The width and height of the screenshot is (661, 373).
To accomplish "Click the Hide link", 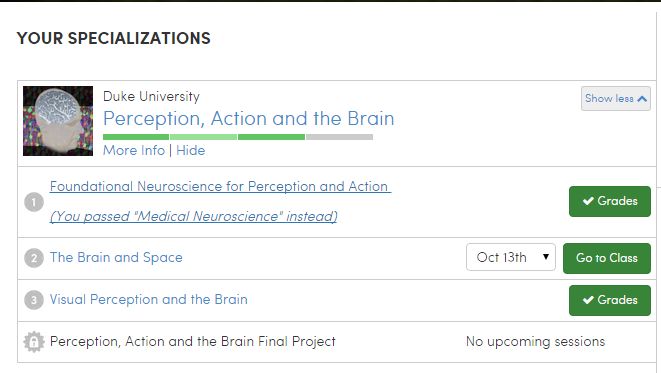I will click(191, 150).
